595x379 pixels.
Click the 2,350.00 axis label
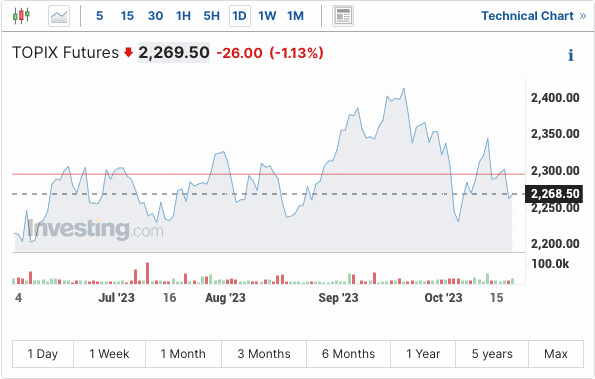point(555,134)
